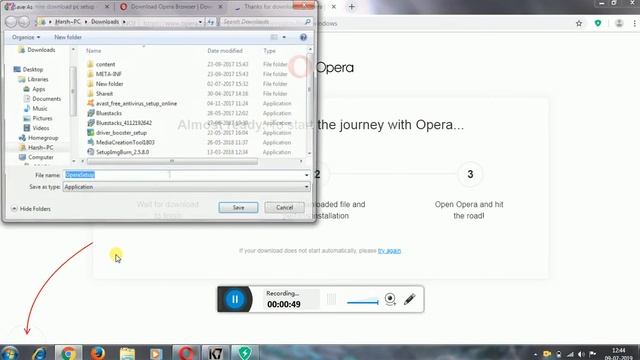The width and height of the screenshot is (640, 360).
Task: Go back in the Save As dialog
Action: click(11, 22)
